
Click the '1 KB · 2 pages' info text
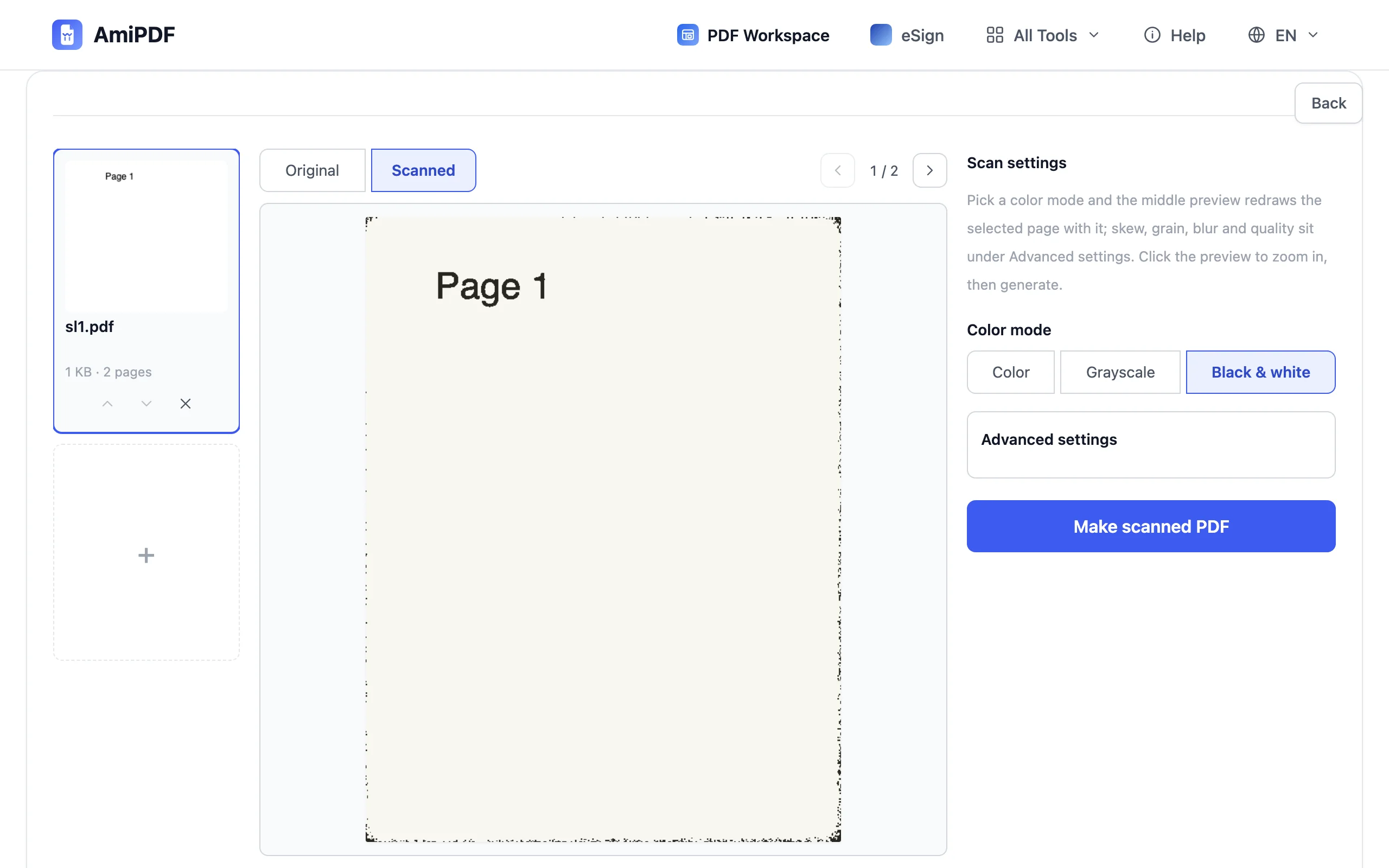click(x=109, y=372)
